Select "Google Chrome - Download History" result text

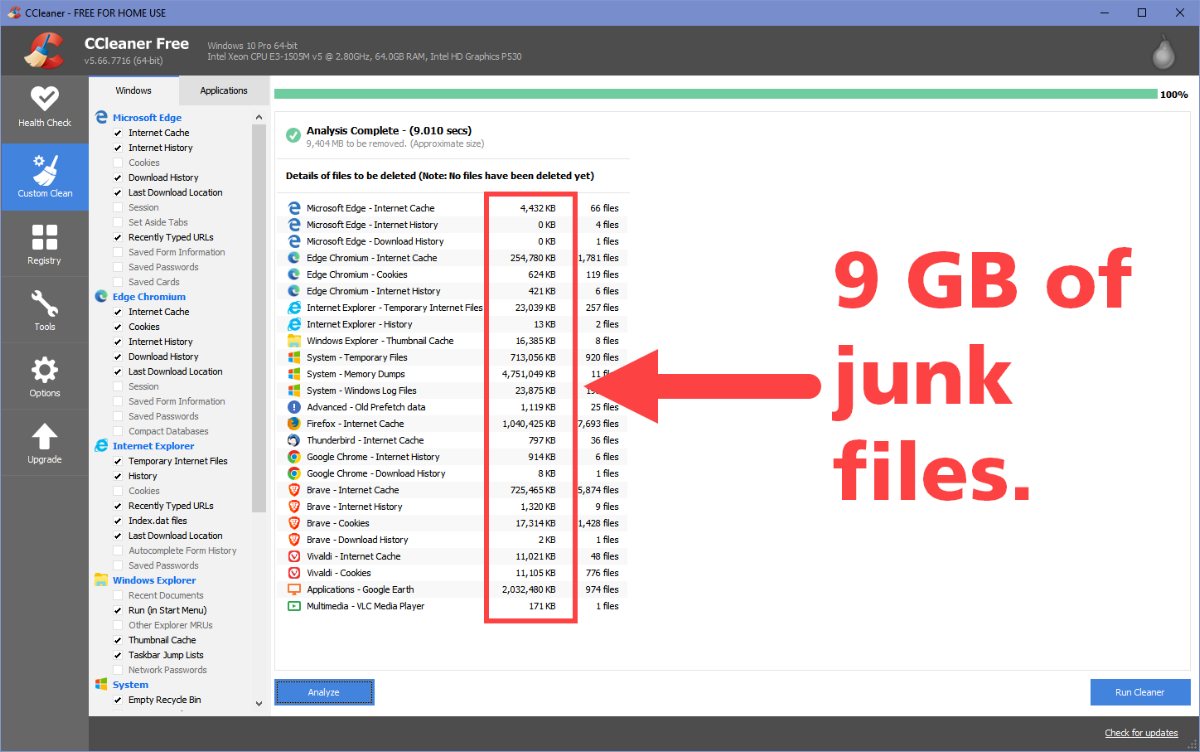376,473
